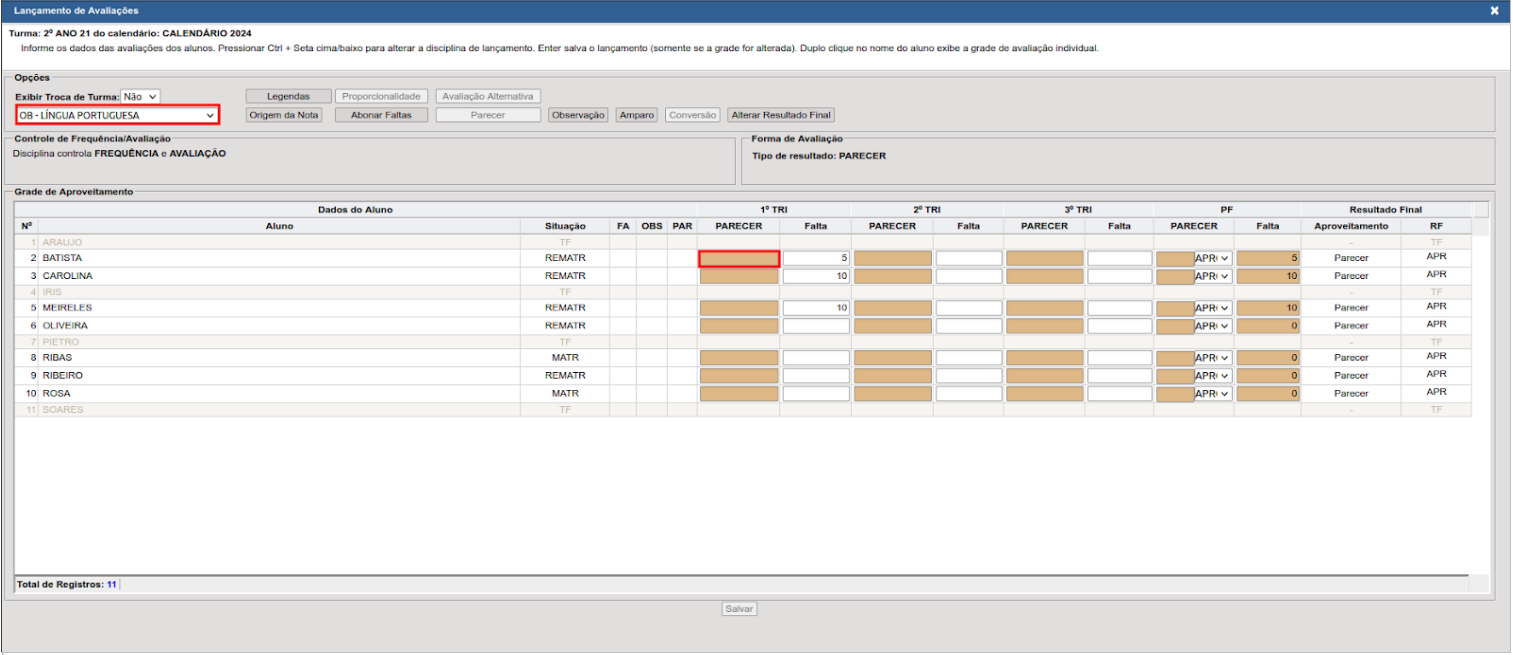
Task: Click the Aluno column header
Action: tap(279, 226)
